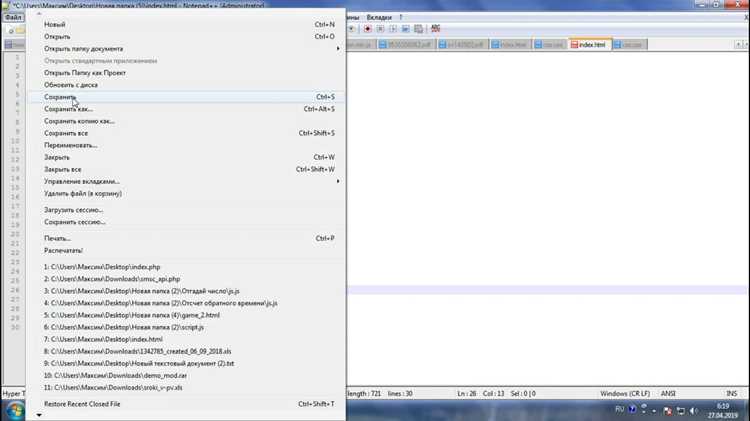The image size is (750, 421).
Task: Click the Windows Start orb
Action: pyautogui.click(x=14, y=410)
